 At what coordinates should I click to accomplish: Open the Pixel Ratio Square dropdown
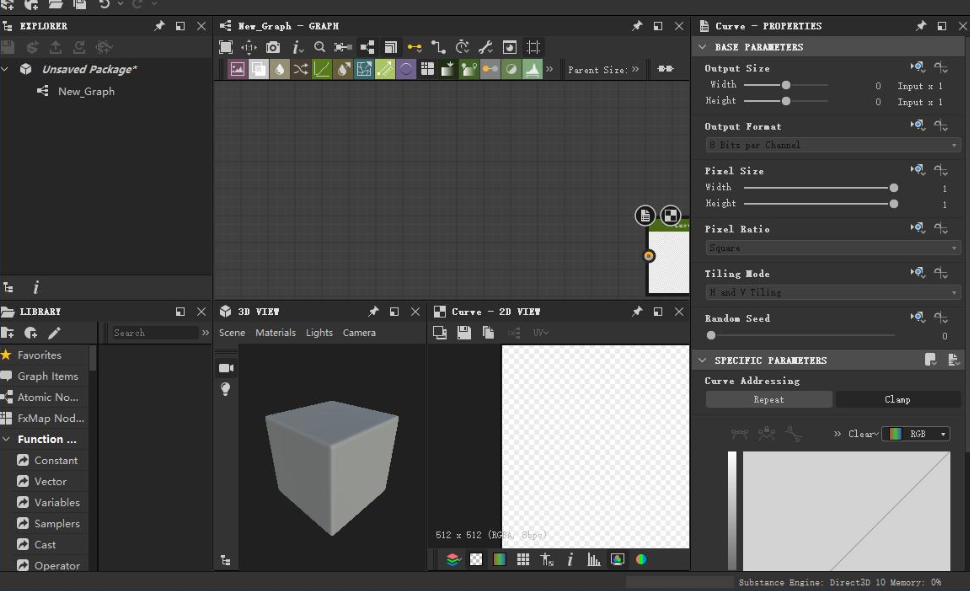(833, 248)
